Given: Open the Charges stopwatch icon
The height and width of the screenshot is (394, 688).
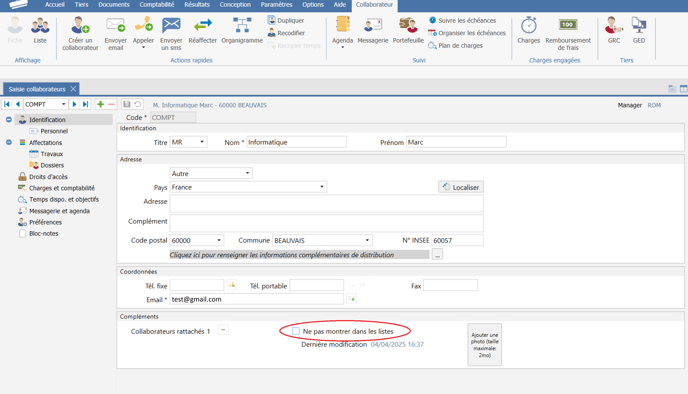Looking at the screenshot, I should (x=529, y=25).
